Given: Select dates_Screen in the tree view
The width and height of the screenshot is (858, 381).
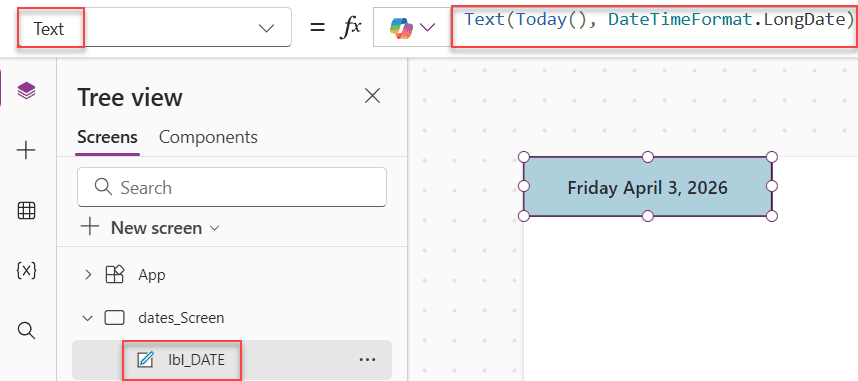Looking at the screenshot, I should pos(181,318).
